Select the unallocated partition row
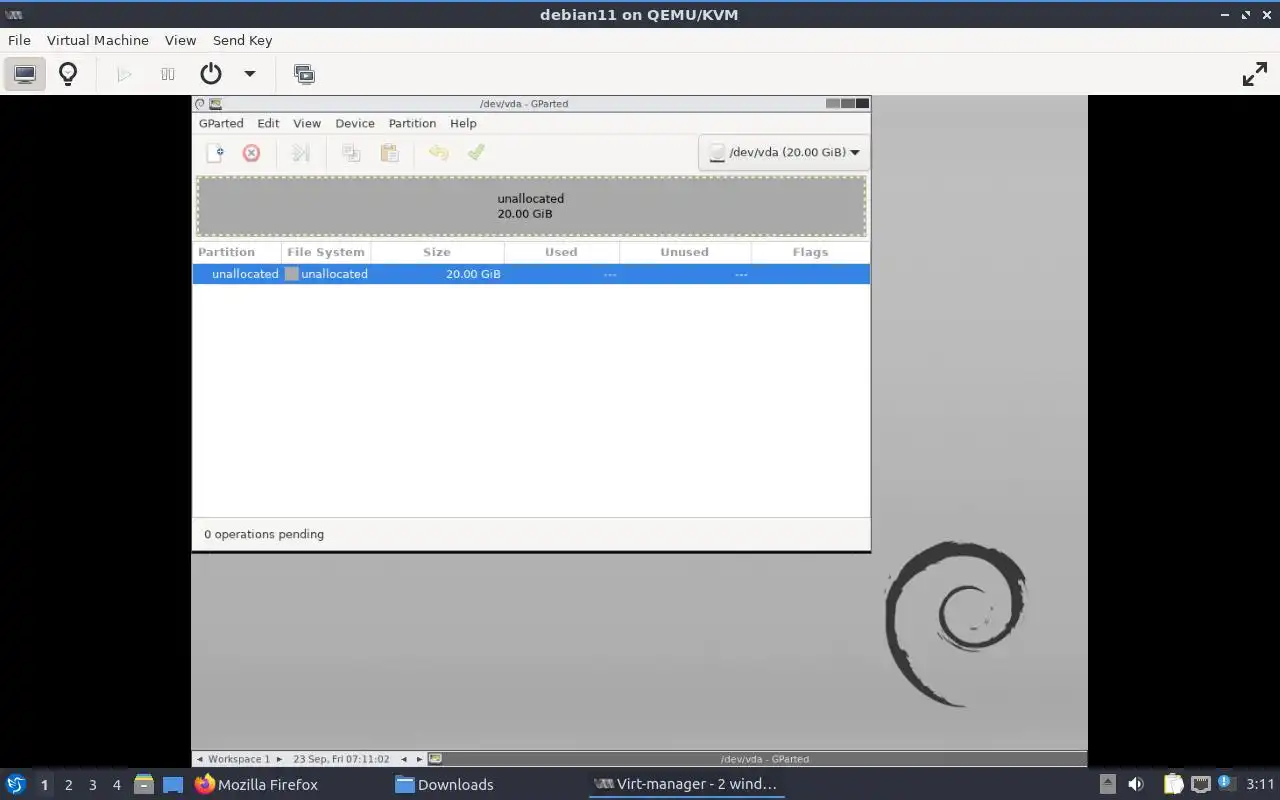Screen dimensions: 1280x800 click(531, 274)
